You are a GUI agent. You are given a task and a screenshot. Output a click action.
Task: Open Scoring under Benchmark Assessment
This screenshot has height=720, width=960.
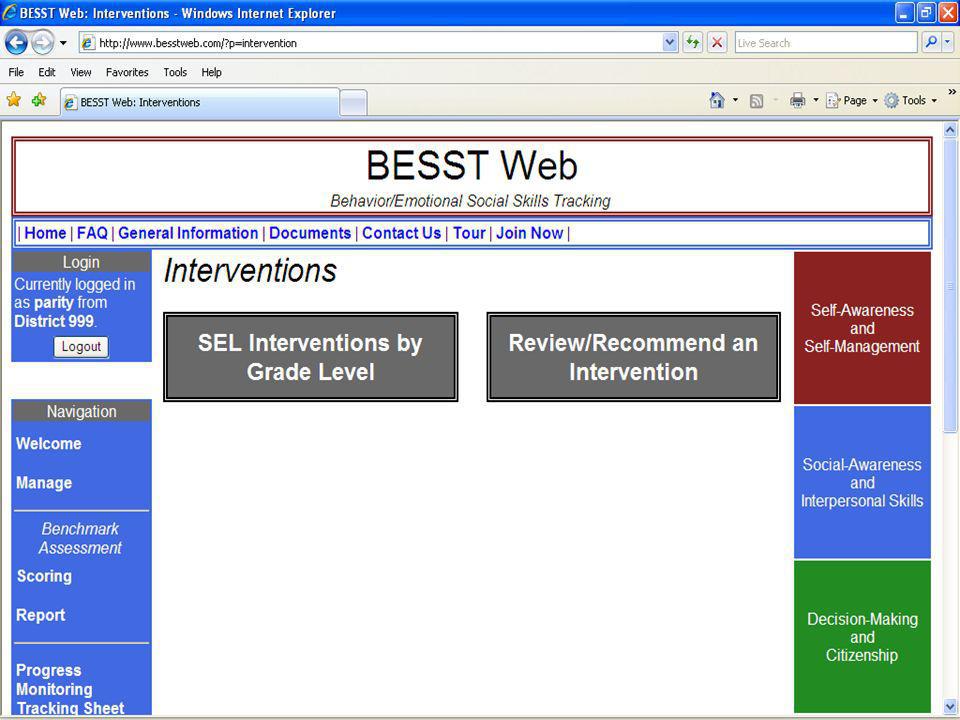(x=44, y=576)
